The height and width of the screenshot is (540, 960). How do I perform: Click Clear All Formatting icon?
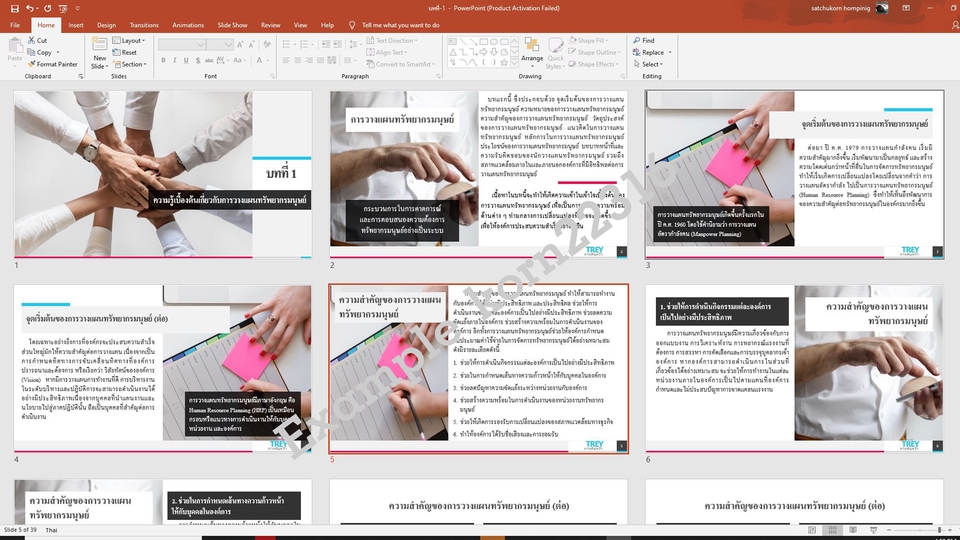[267, 45]
